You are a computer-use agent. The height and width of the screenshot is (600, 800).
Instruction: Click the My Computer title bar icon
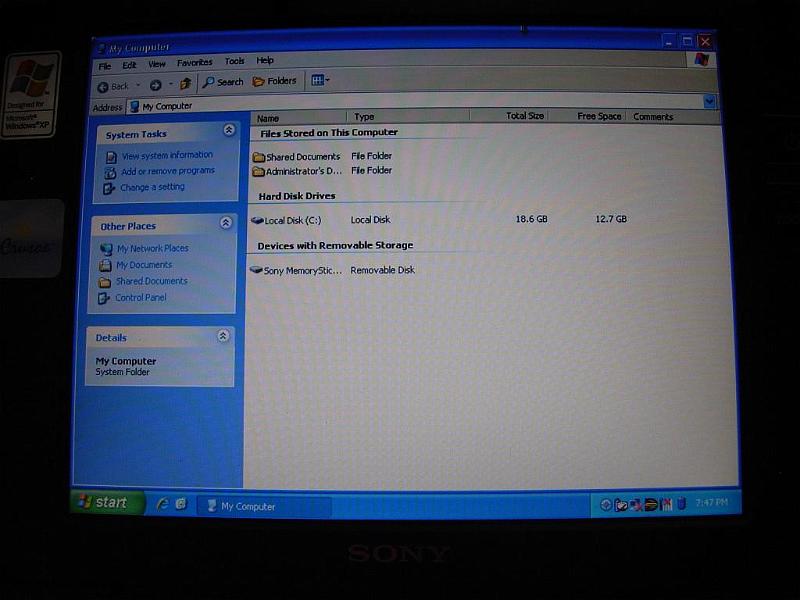click(x=101, y=49)
